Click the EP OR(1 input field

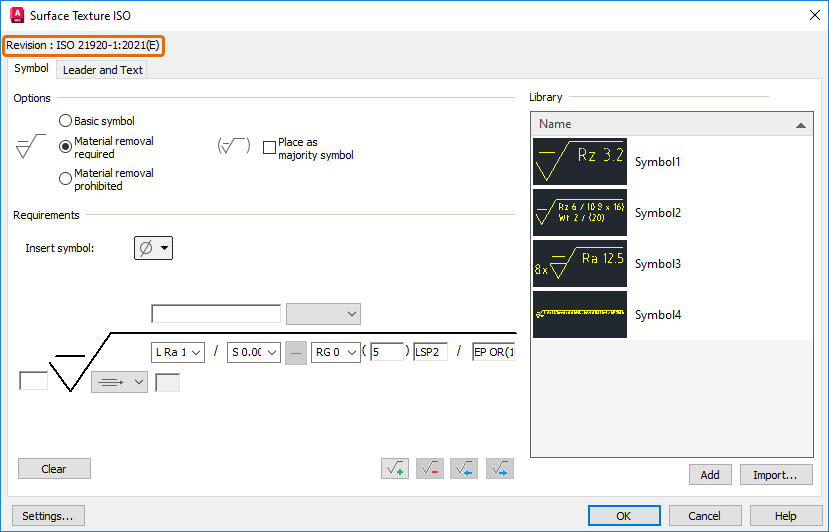(494, 352)
